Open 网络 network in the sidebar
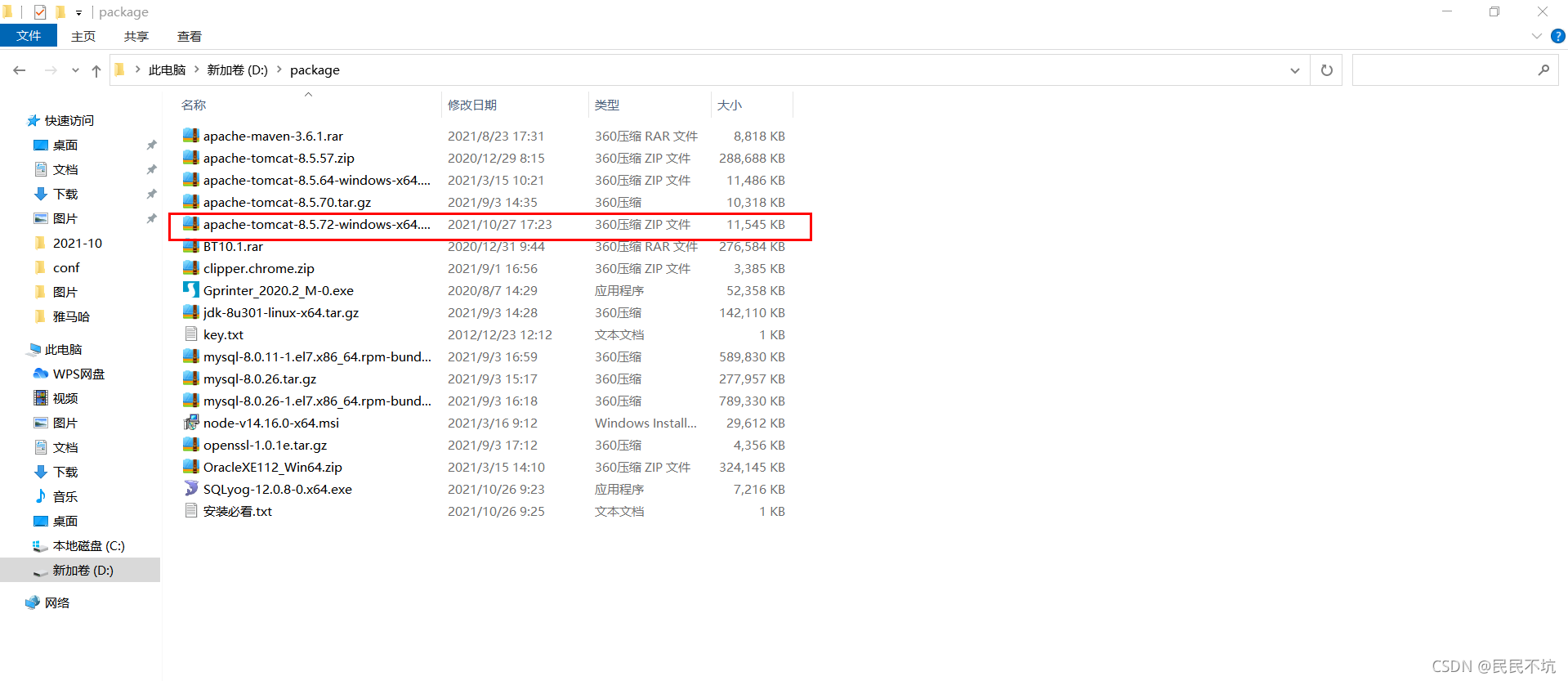This screenshot has width=1568, height=681. (47, 603)
